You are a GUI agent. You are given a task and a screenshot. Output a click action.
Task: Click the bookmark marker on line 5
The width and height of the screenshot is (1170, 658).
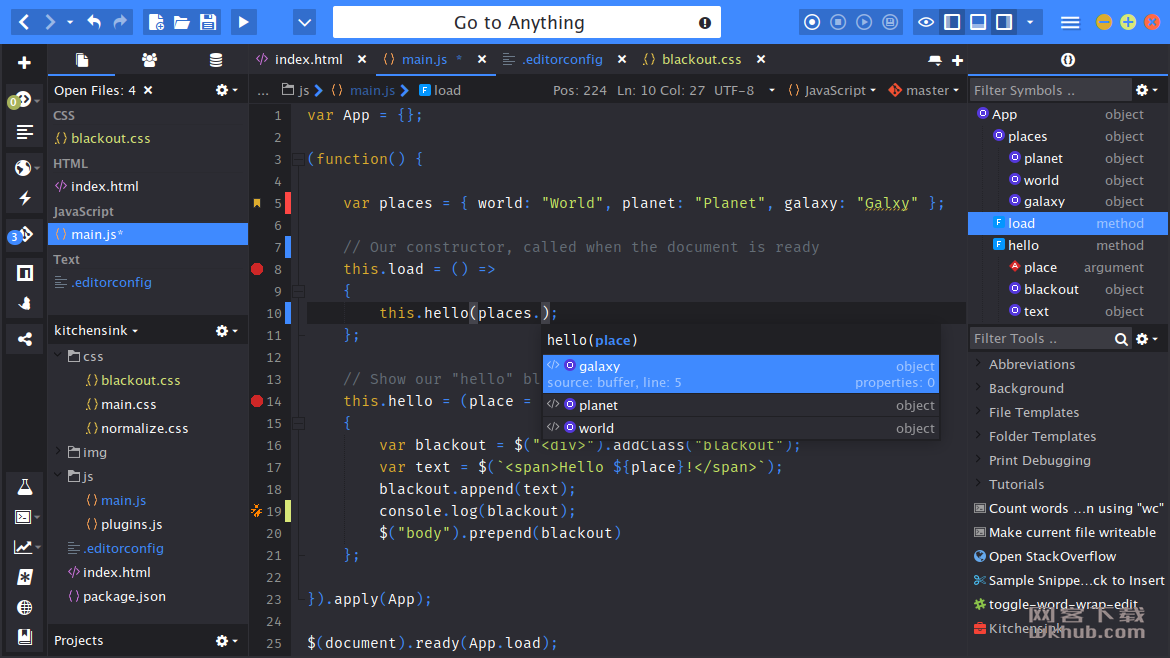tap(257, 203)
